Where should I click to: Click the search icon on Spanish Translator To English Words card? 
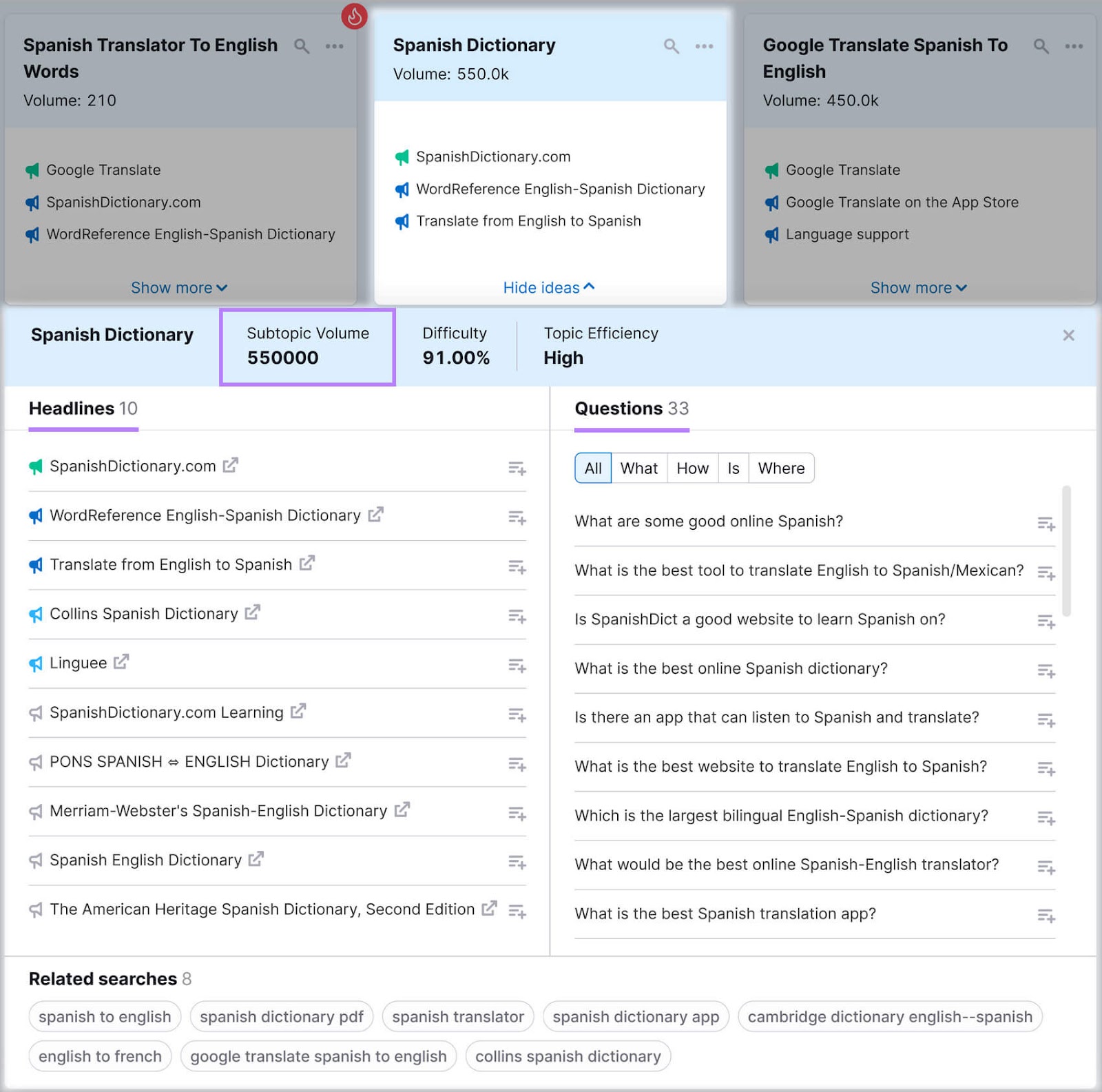pos(302,47)
